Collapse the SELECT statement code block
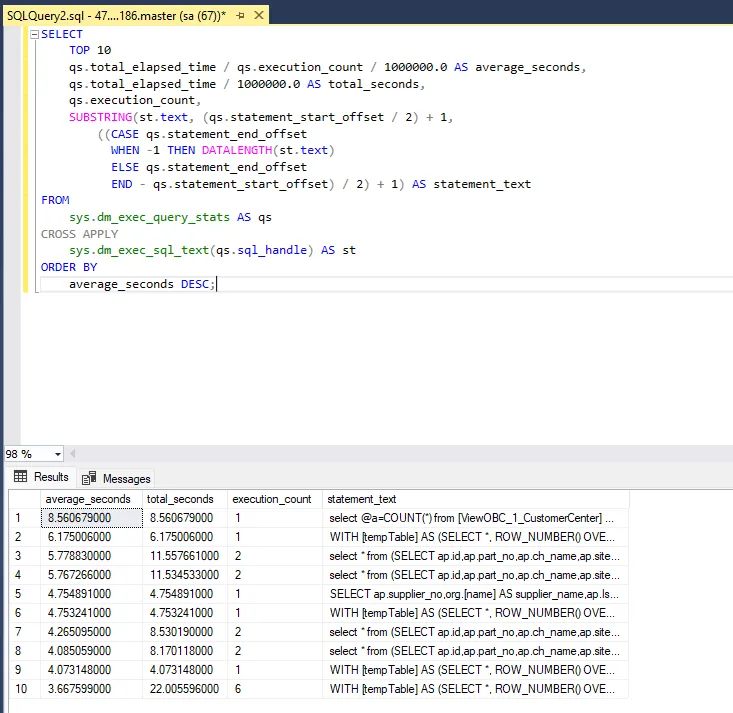This screenshot has height=713, width=733. pyautogui.click(x=34, y=35)
